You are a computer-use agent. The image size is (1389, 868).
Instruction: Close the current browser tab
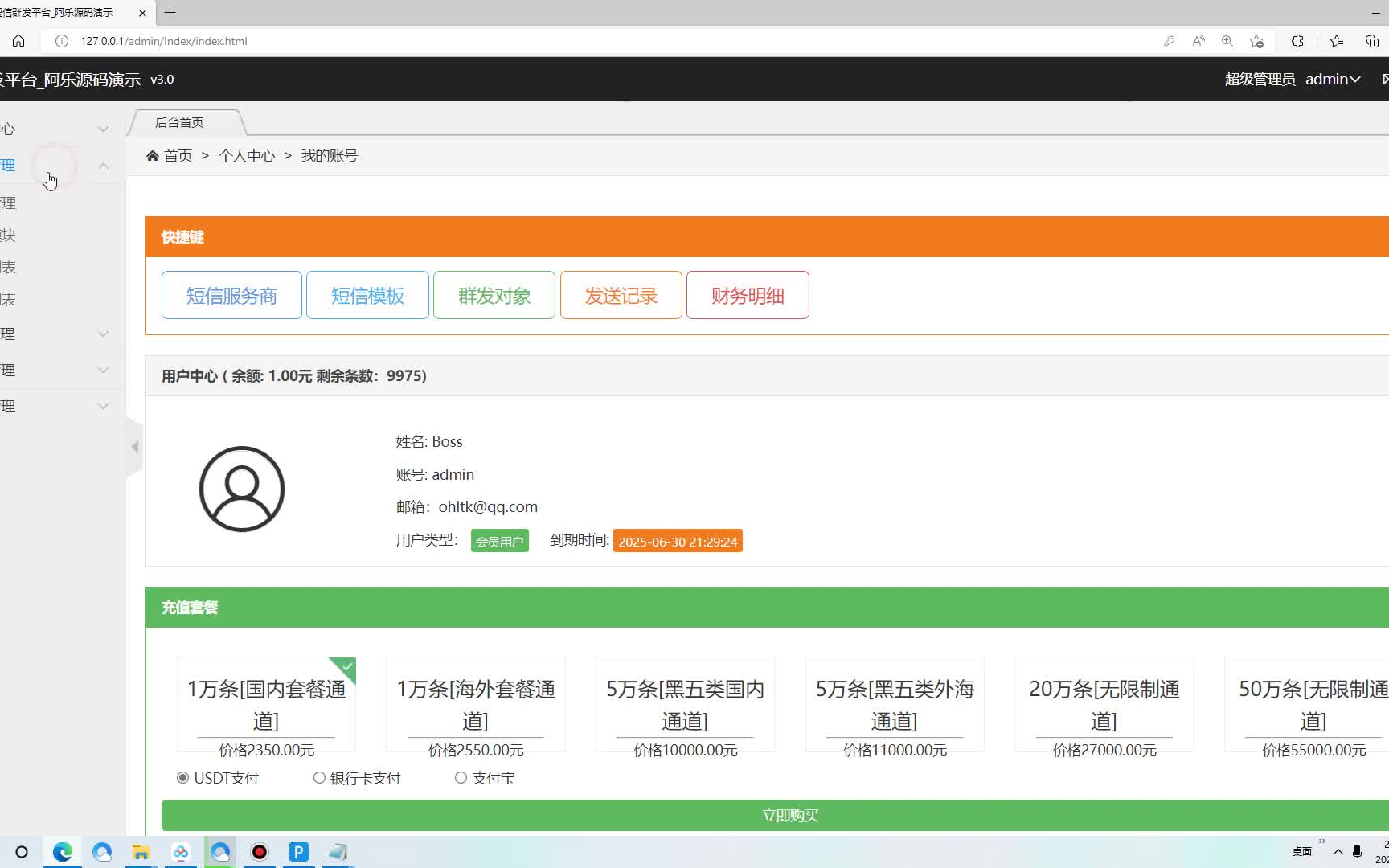click(142, 13)
